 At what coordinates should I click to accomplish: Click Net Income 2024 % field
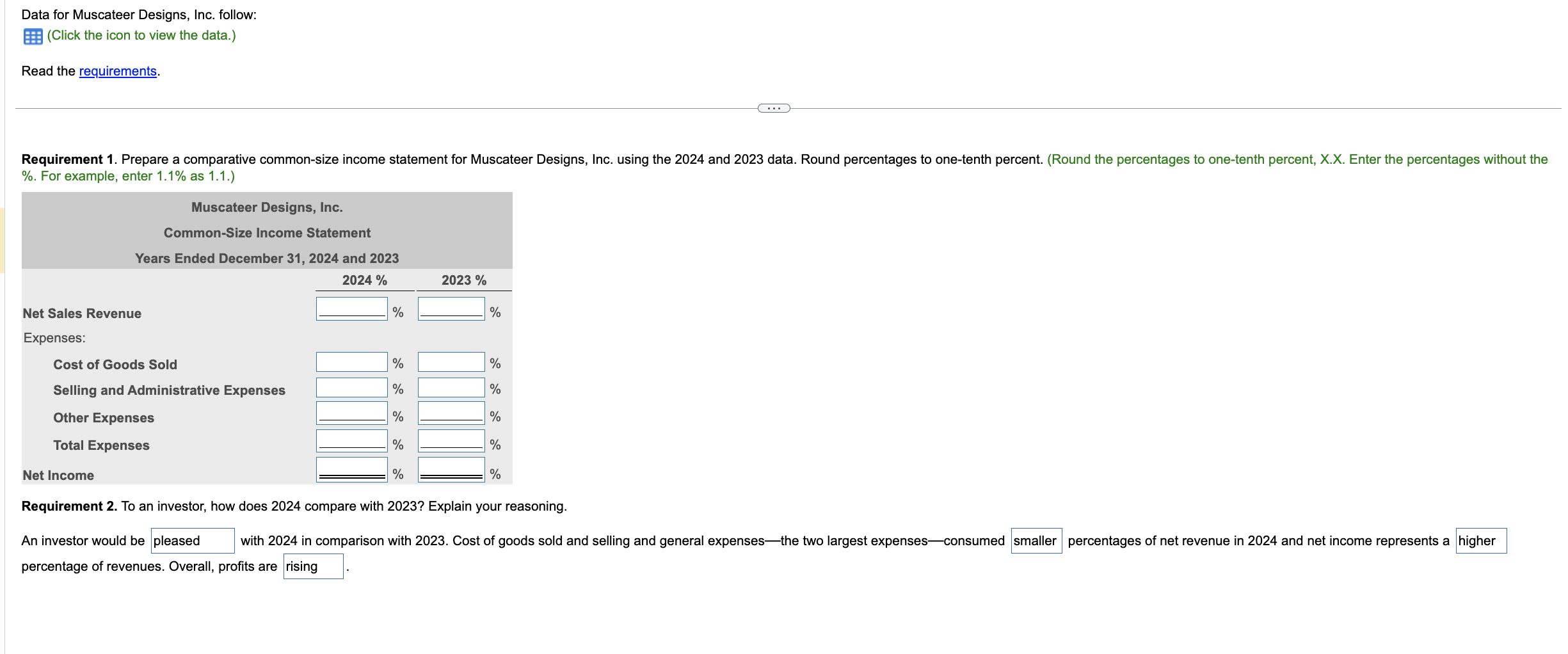click(352, 469)
